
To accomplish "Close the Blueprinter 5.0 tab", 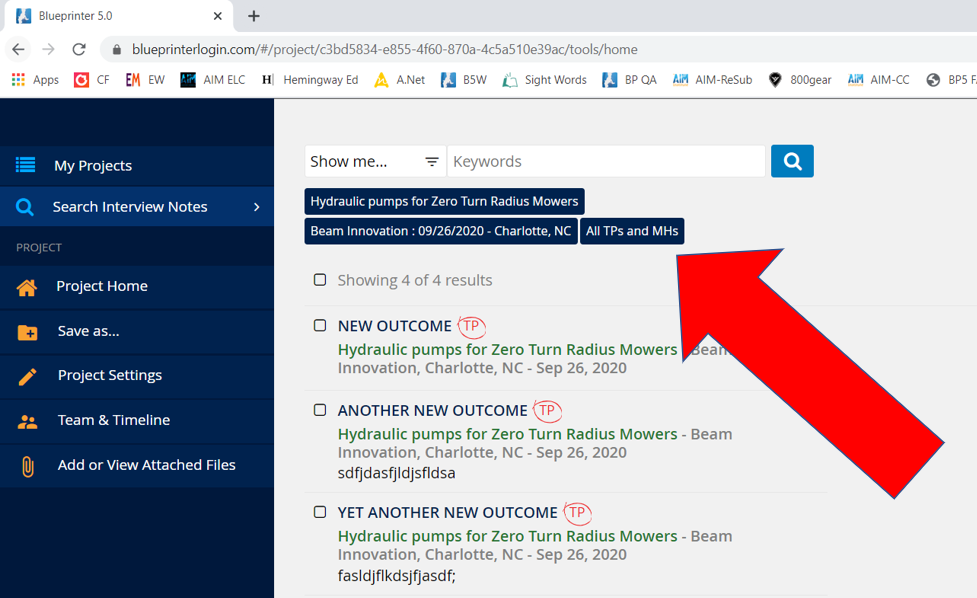I will pyautogui.click(x=217, y=16).
